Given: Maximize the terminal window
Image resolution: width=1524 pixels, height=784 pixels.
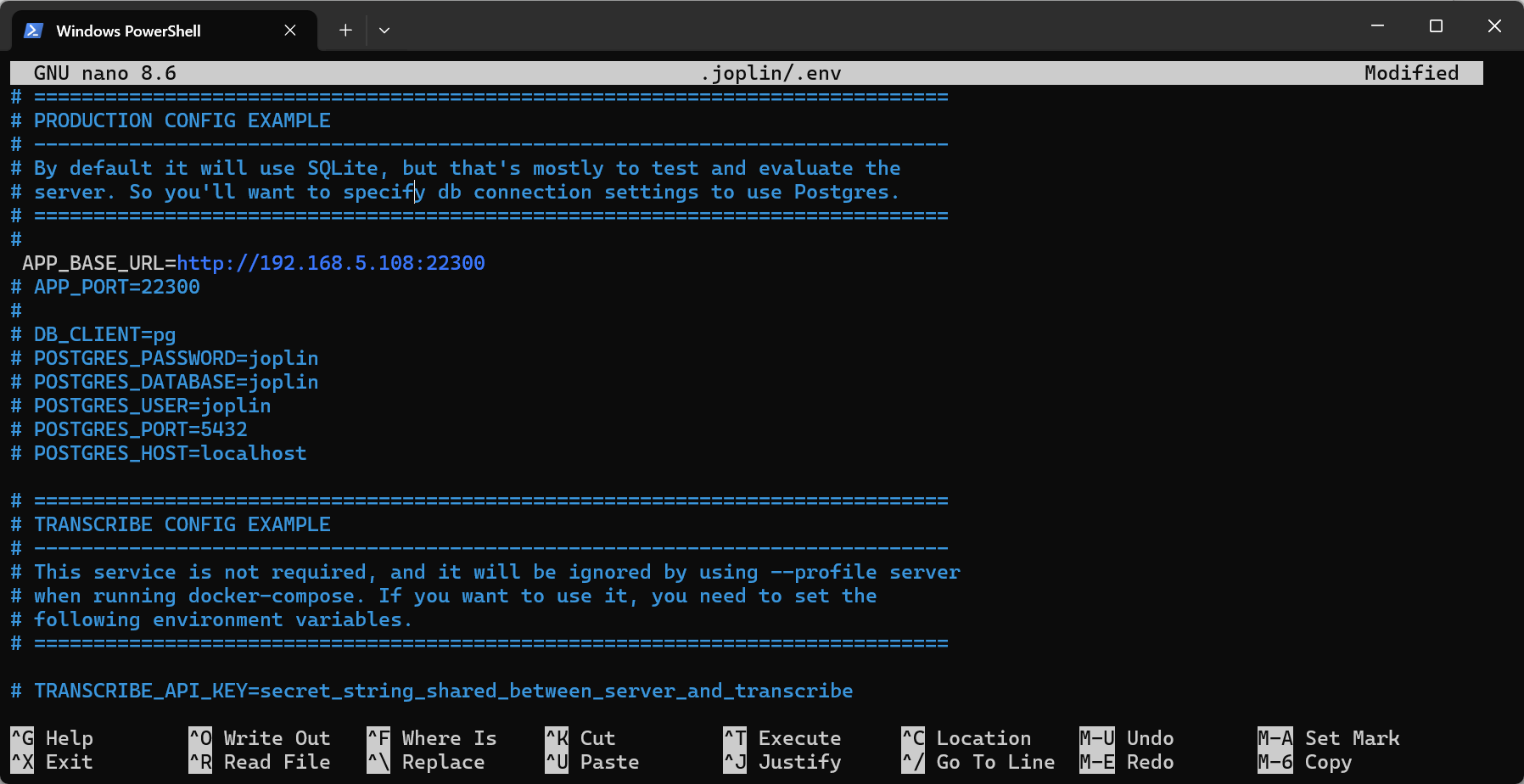Looking at the screenshot, I should [1436, 26].
